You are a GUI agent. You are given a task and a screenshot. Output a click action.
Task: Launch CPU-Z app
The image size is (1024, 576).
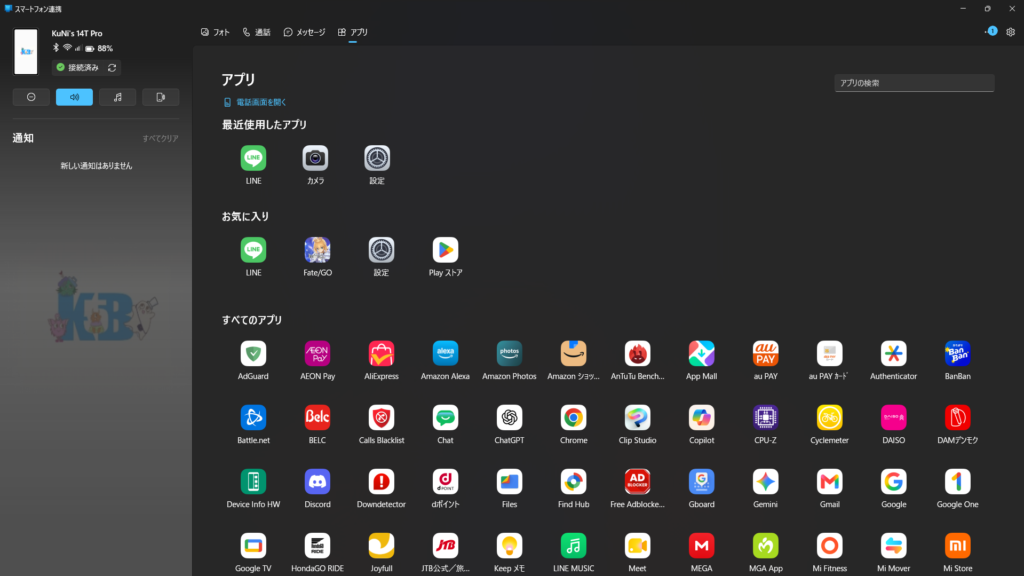765,417
